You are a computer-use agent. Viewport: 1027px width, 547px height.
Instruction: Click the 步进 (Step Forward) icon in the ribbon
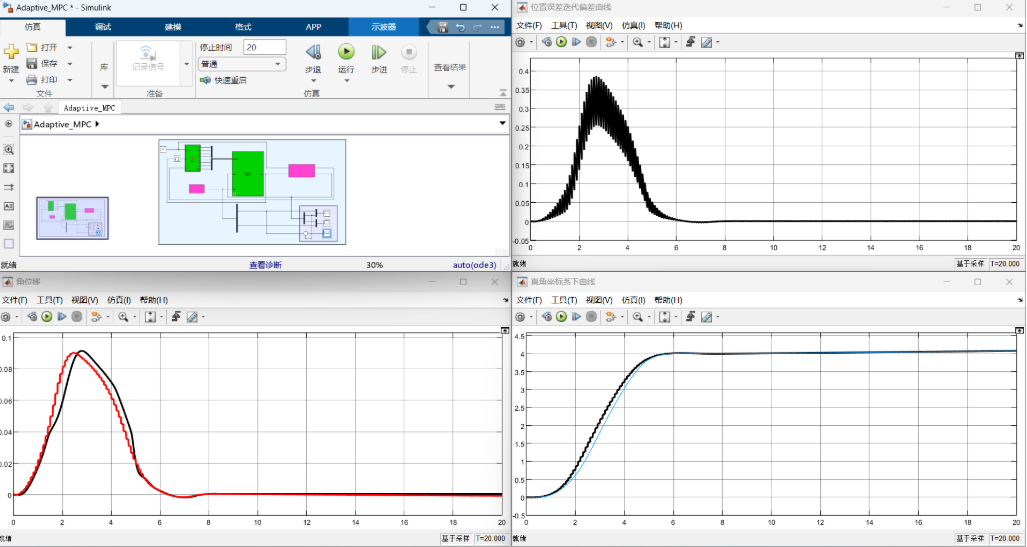(379, 52)
